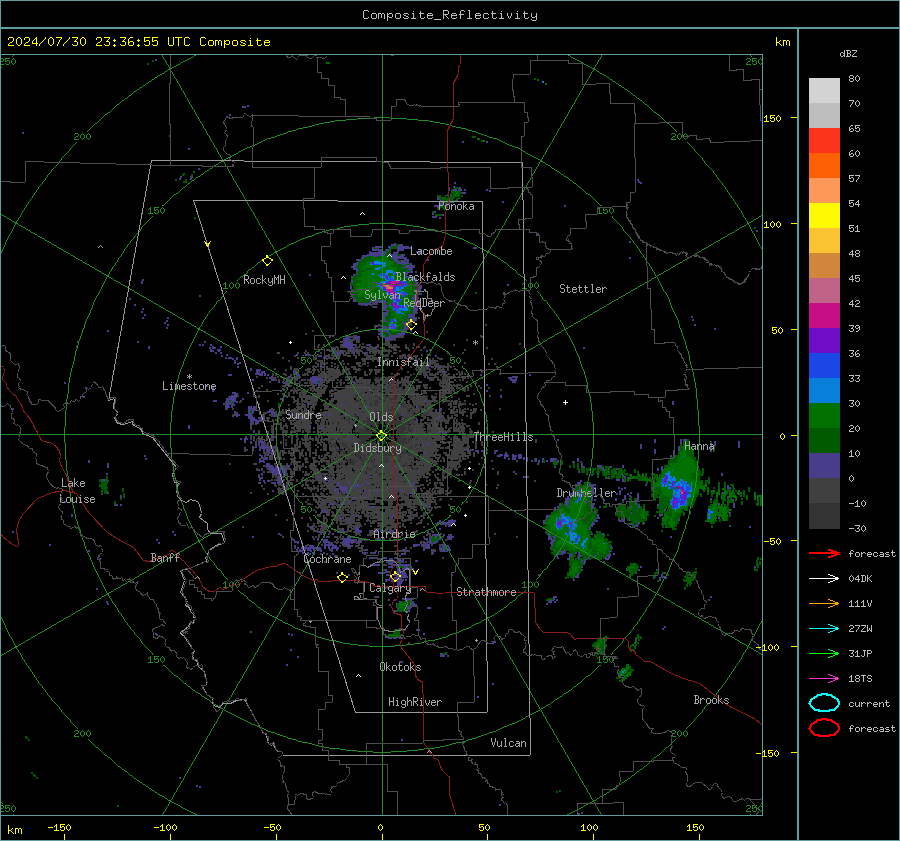Select the orange 57-60 dBZ color swatch
Image resolution: width=900 pixels, height=841 pixels.
point(824,166)
